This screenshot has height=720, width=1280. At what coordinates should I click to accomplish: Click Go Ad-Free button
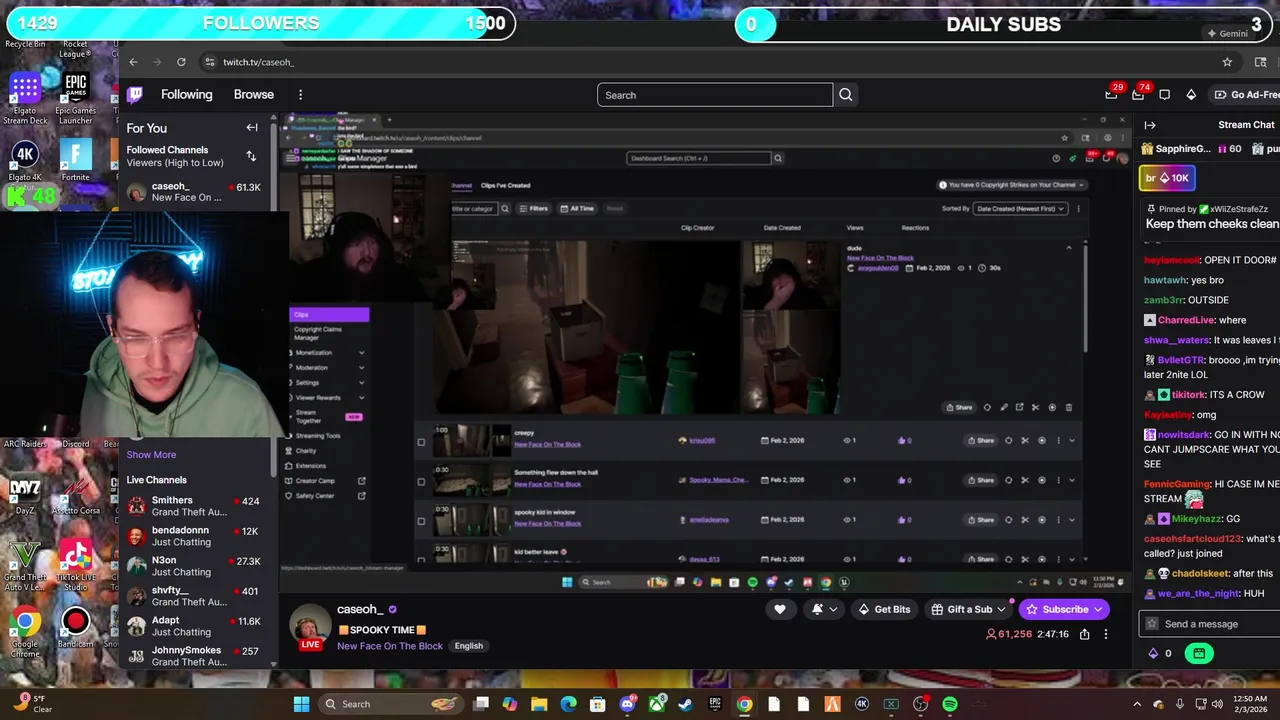pyautogui.click(x=1246, y=95)
